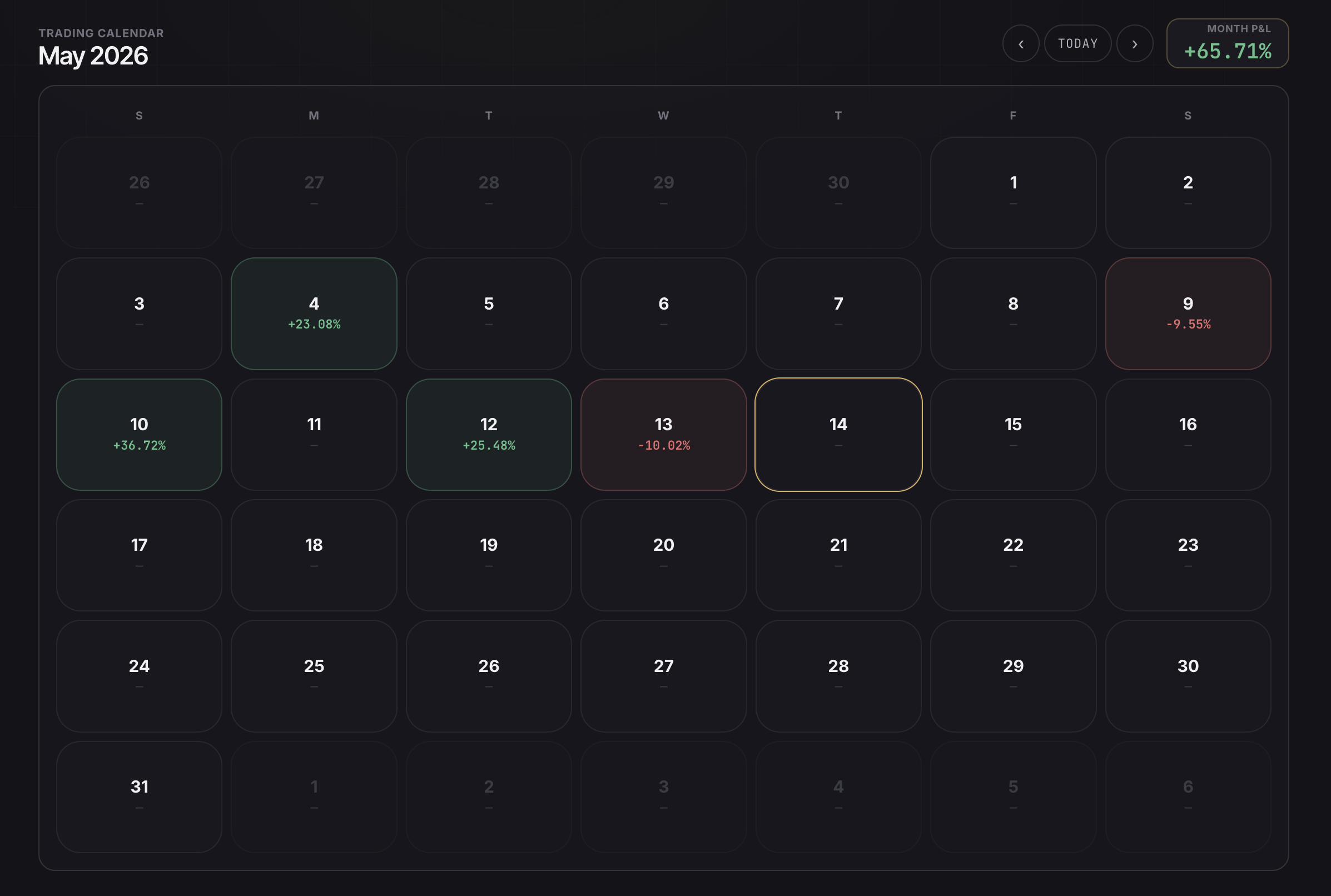Select May 5 in the calendar
Viewport: 1331px width, 896px height.
489,313
